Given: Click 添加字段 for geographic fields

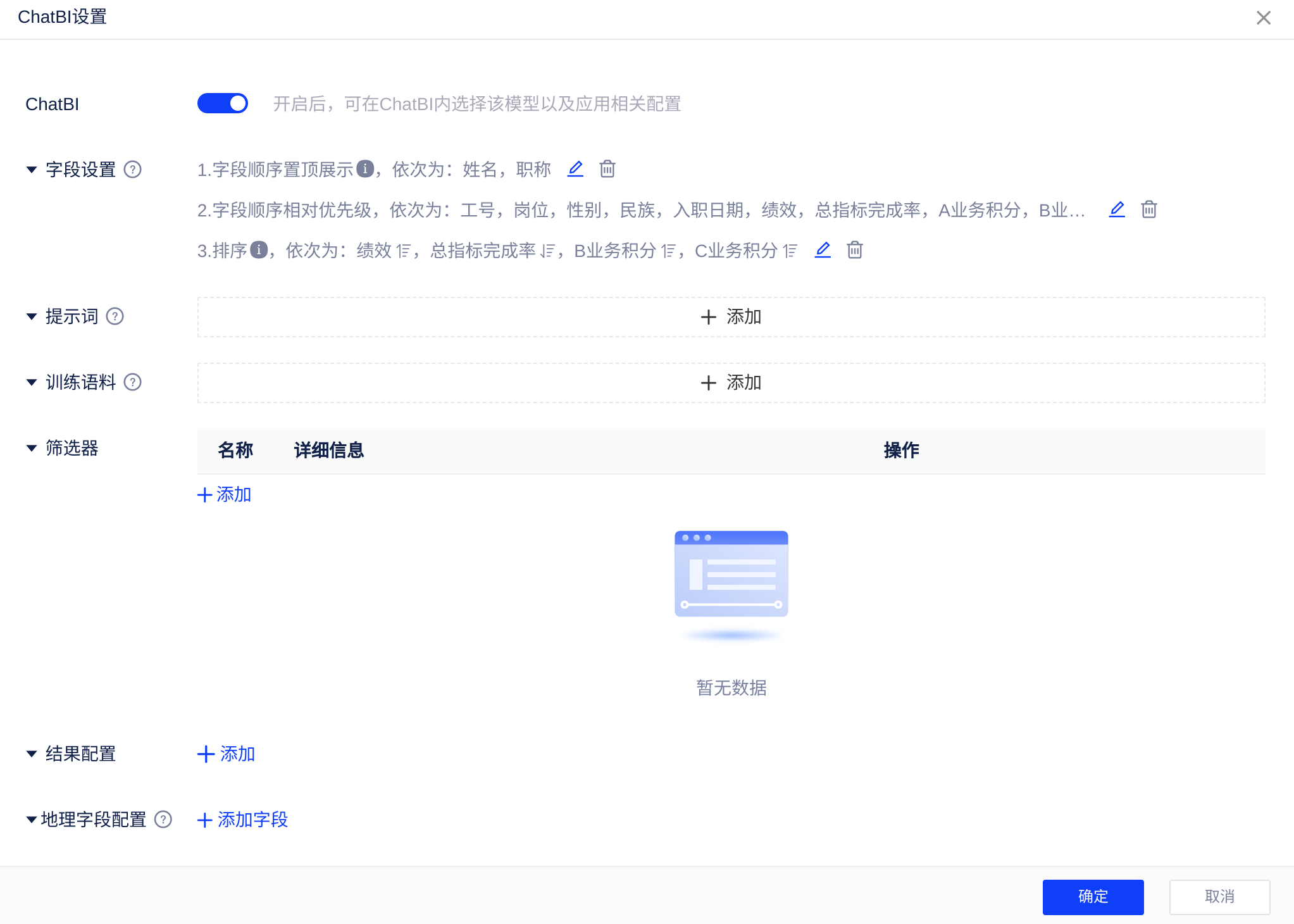Looking at the screenshot, I should pos(243,820).
